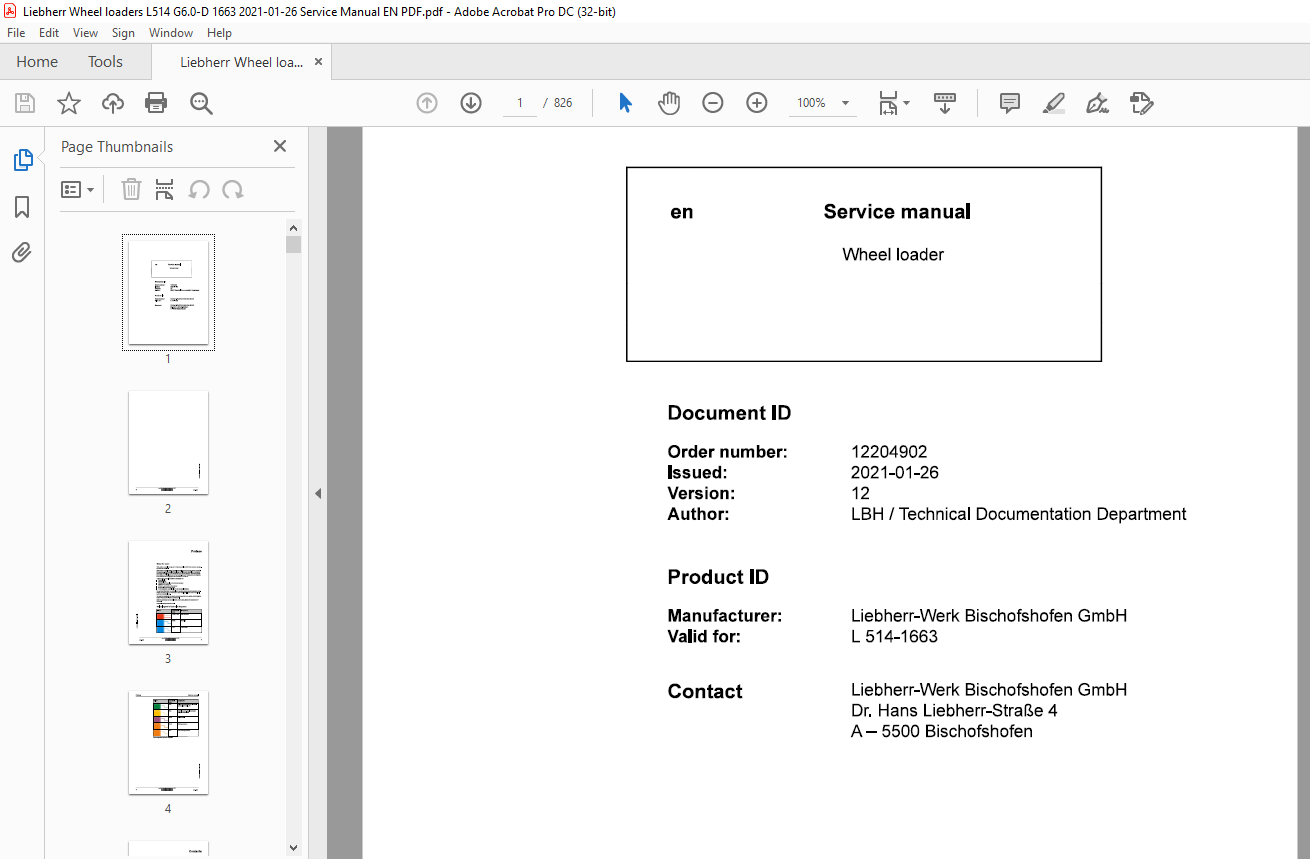This screenshot has width=1310, height=859.
Task: Click the LBH / Technical Documentation Department text
Action: (1019, 514)
